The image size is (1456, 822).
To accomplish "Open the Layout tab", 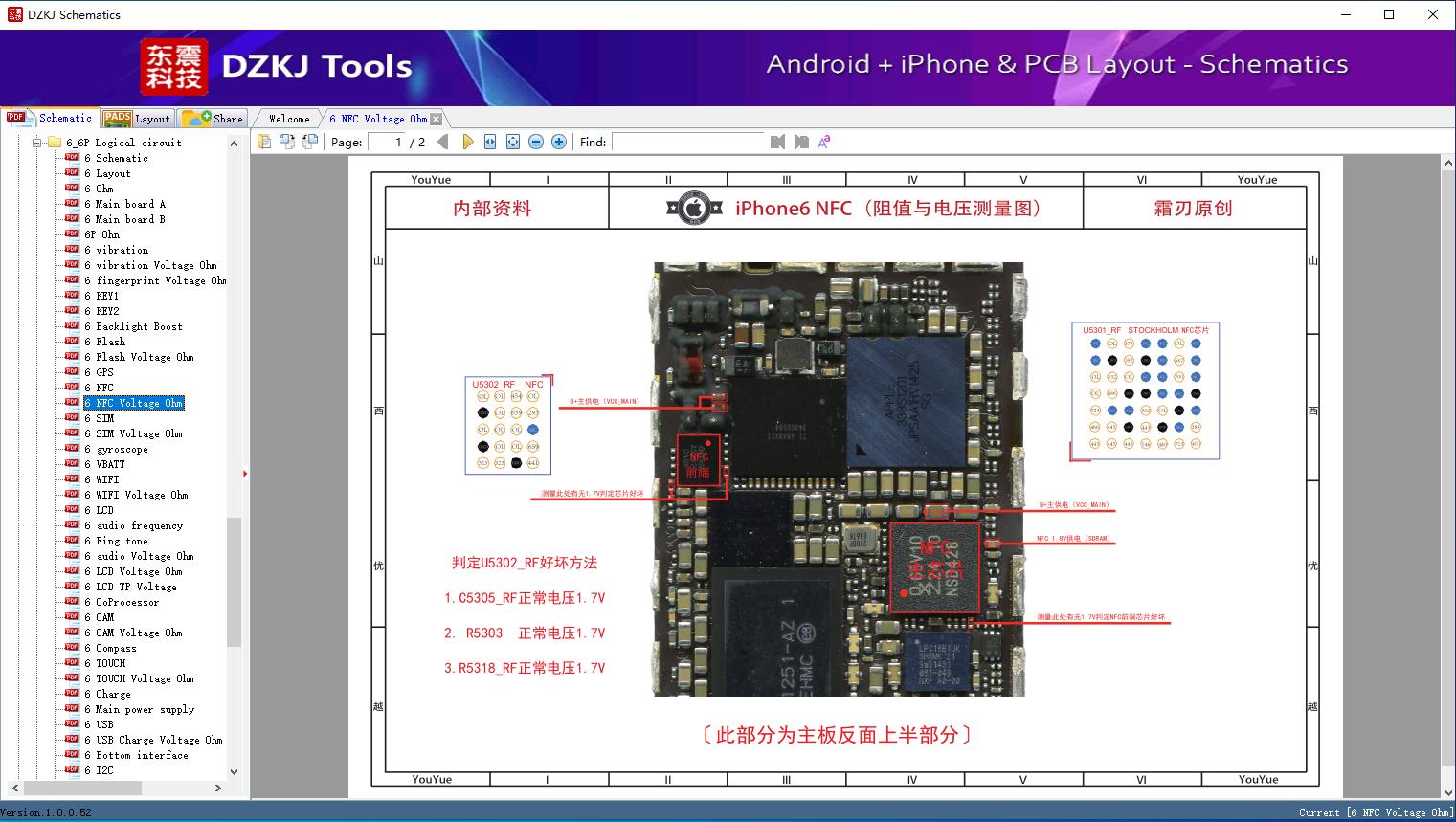I will tap(138, 119).
